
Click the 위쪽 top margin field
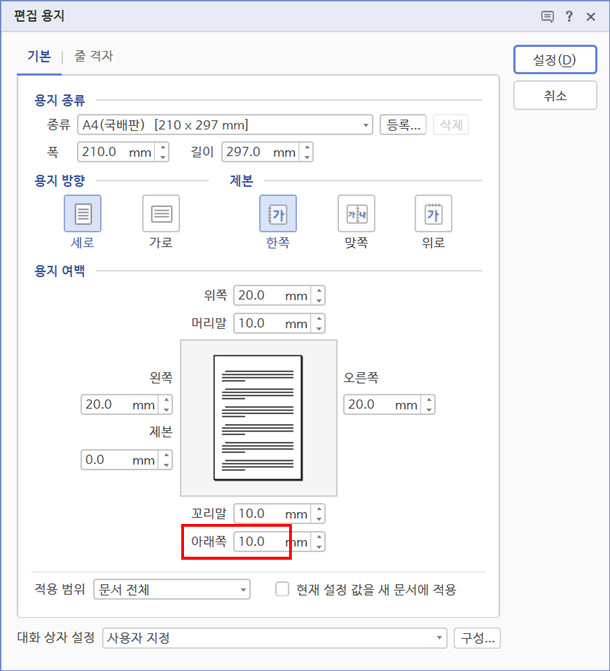click(274, 295)
